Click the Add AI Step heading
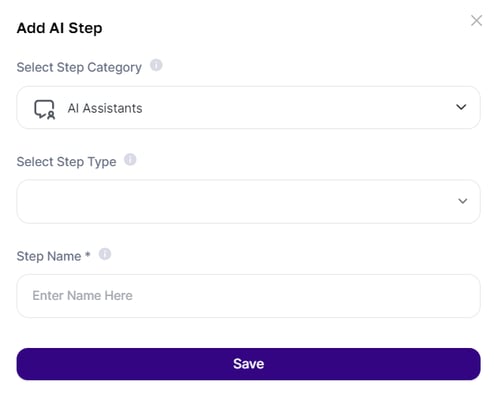494x396 pixels. click(x=60, y=28)
